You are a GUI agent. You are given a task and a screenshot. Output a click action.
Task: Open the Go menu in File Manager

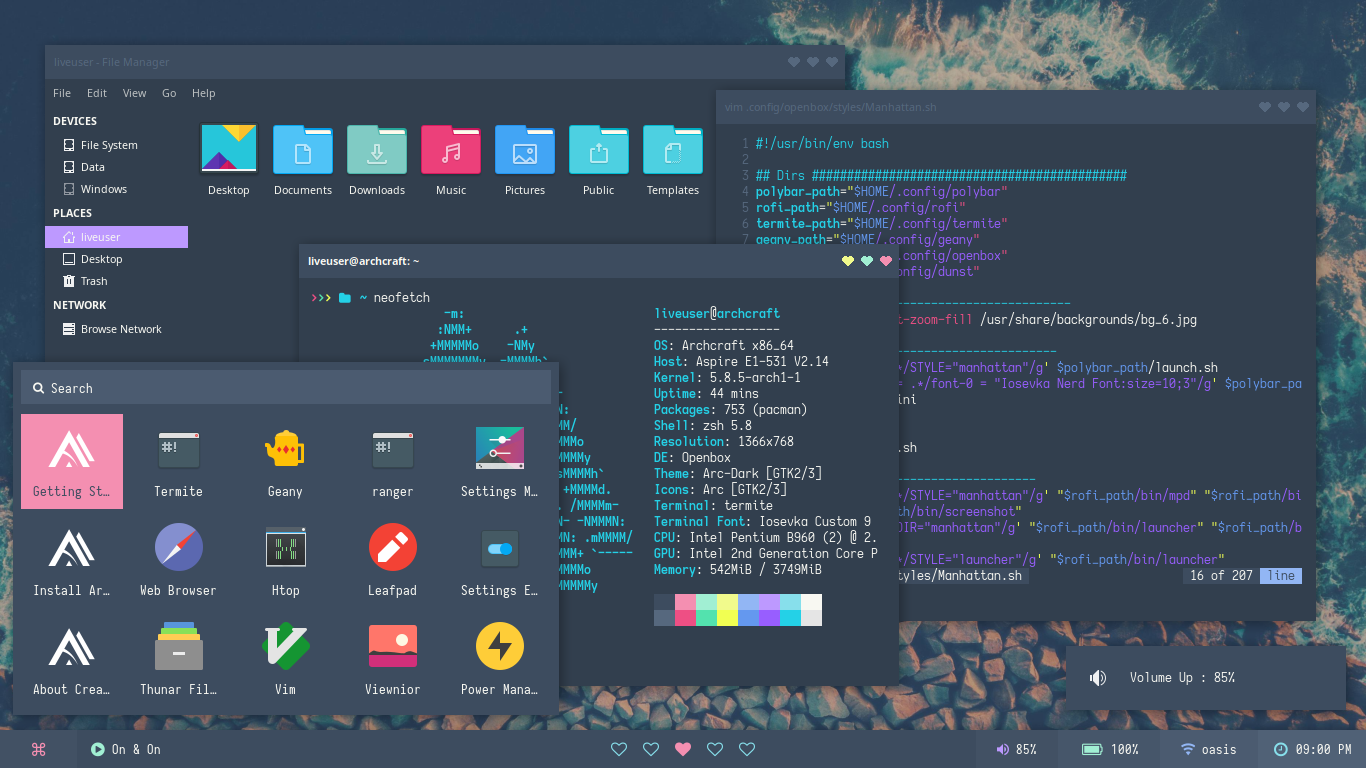coord(169,93)
